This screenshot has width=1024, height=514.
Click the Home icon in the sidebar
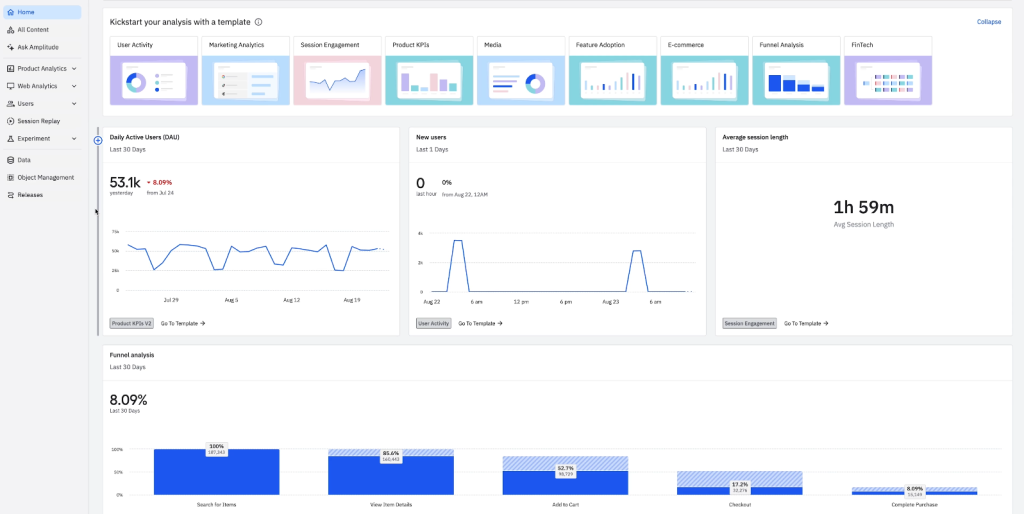10,12
